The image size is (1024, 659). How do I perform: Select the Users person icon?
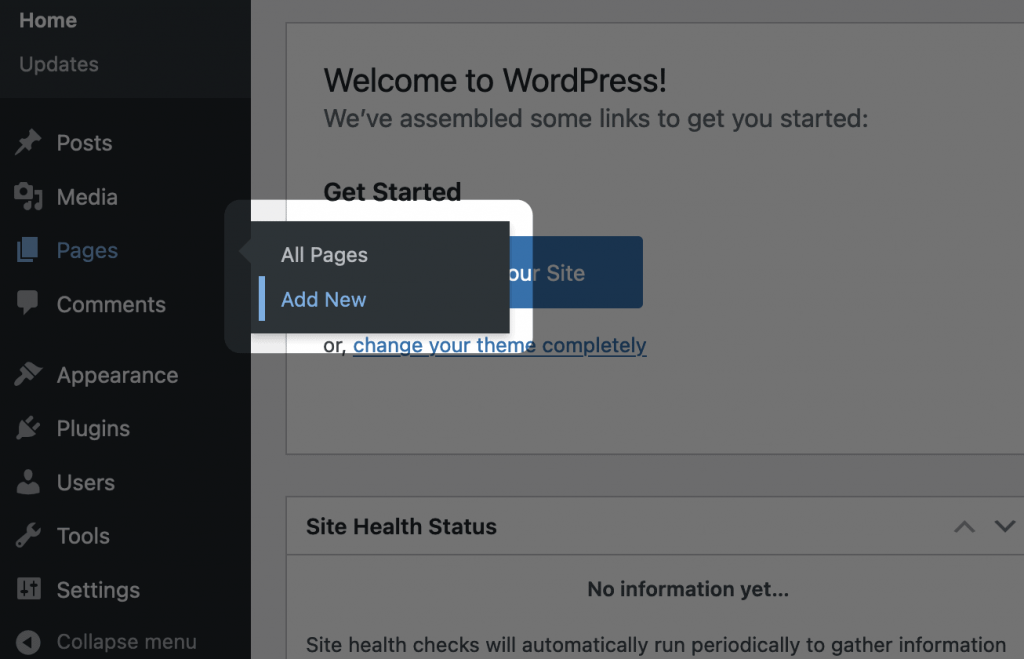point(28,482)
